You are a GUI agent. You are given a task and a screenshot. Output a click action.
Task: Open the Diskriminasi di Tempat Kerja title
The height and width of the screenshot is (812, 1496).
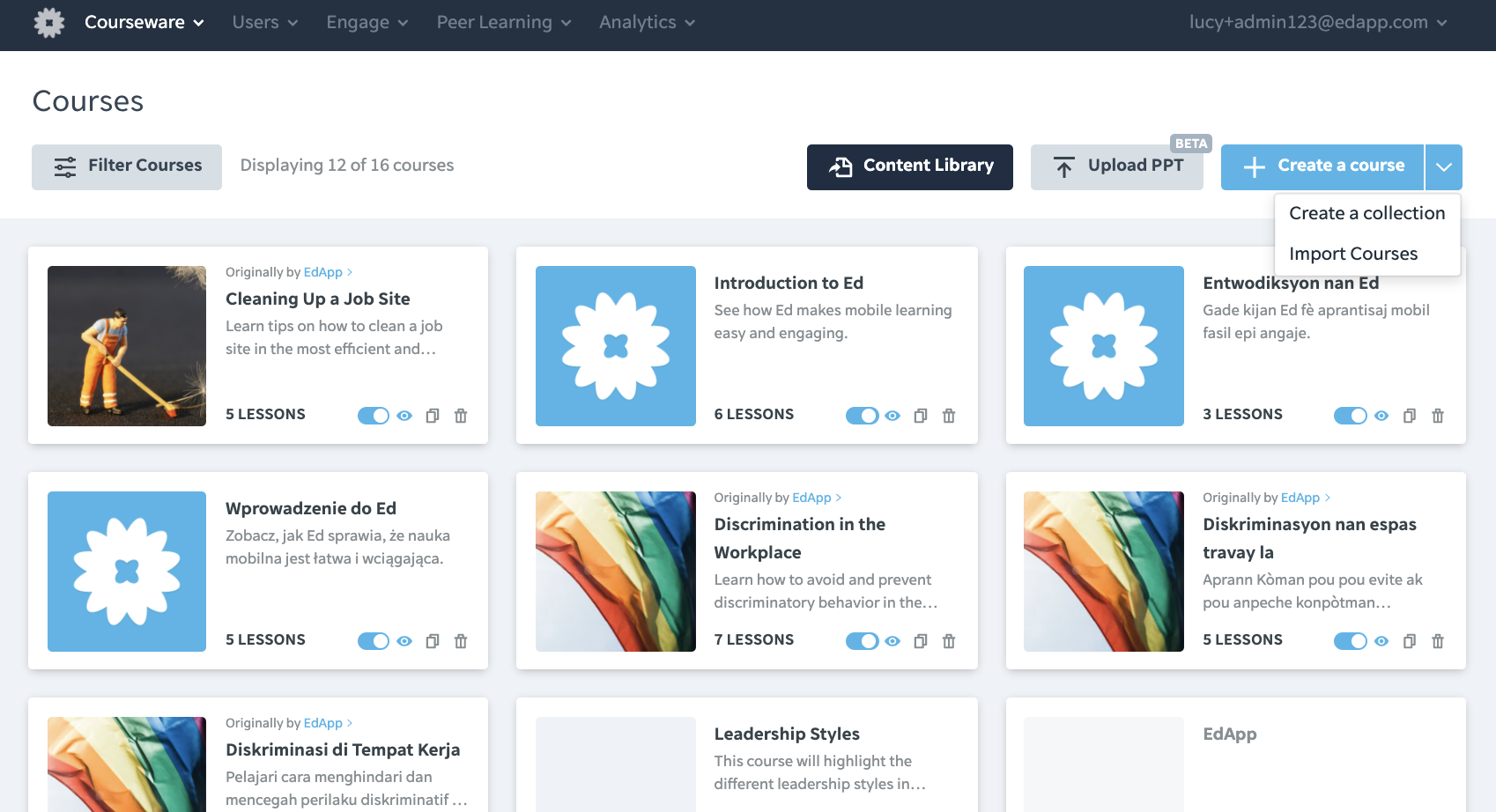pos(343,749)
